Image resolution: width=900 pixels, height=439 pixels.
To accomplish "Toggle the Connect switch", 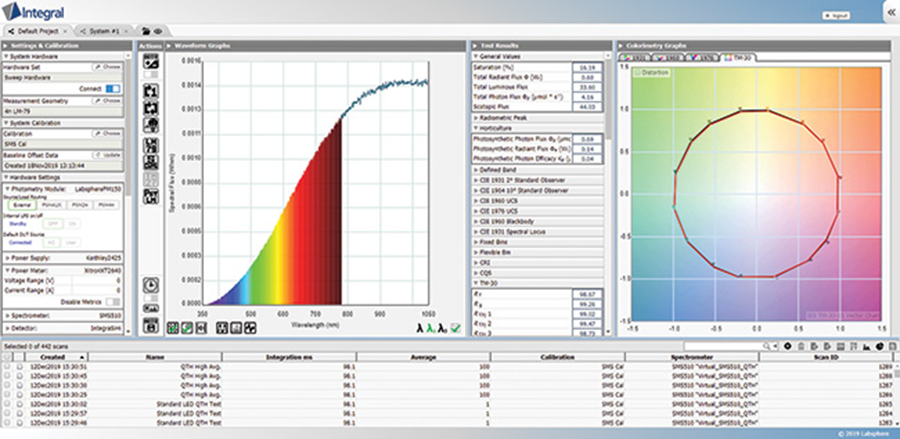I will pos(113,88).
